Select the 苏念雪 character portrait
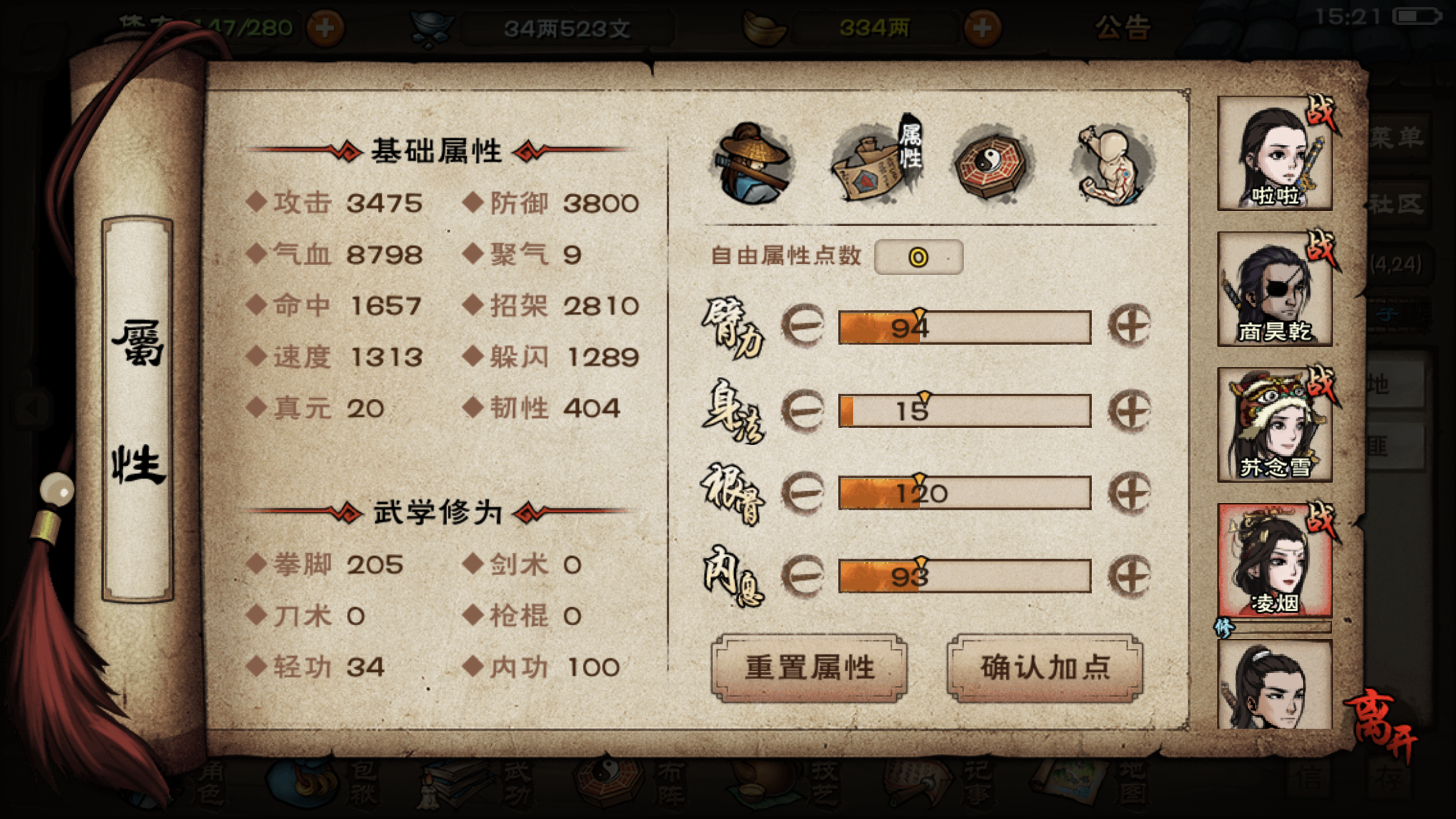The width and height of the screenshot is (1456, 819). click(x=1275, y=425)
